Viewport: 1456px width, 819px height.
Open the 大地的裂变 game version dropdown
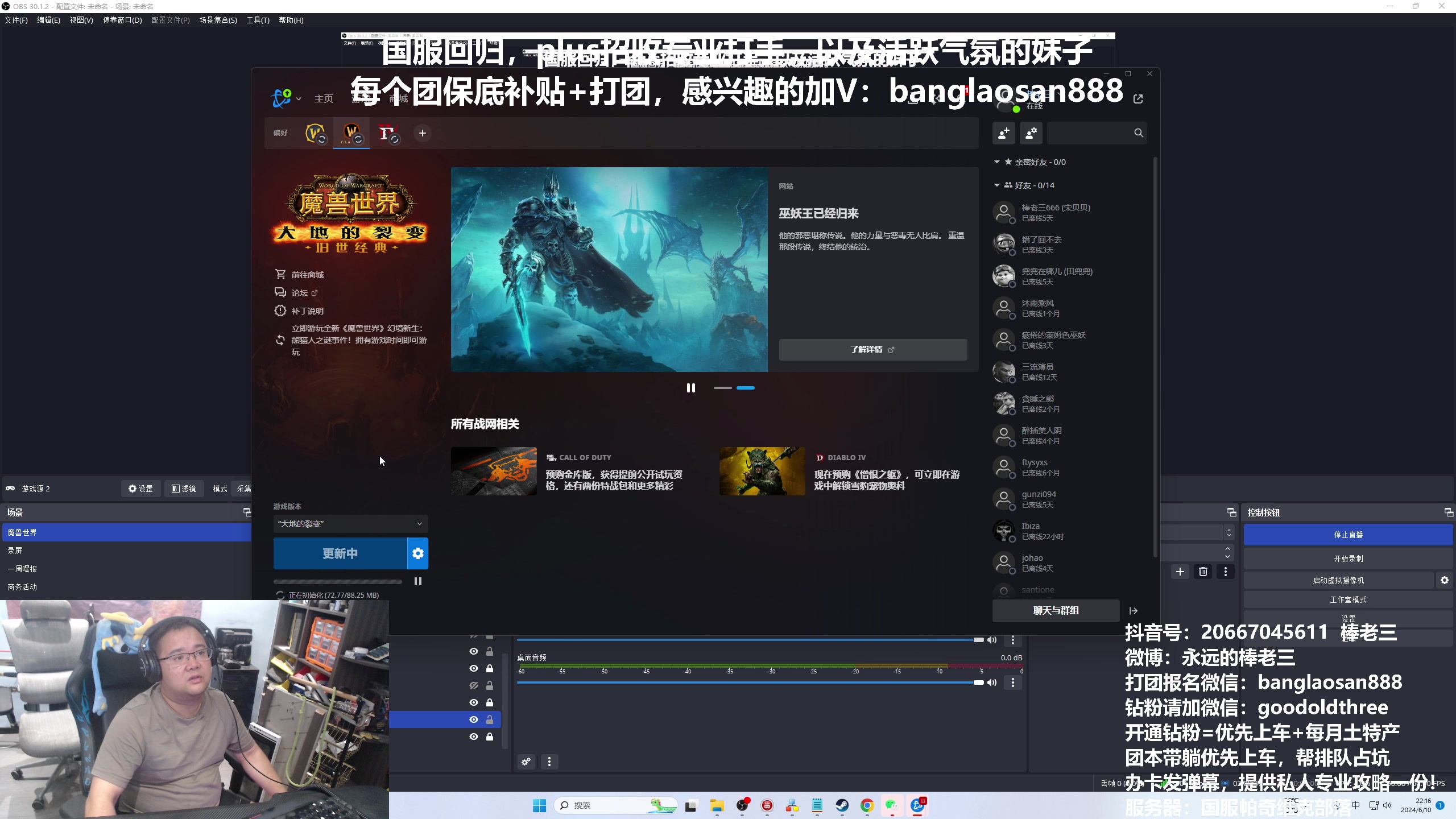(x=350, y=523)
